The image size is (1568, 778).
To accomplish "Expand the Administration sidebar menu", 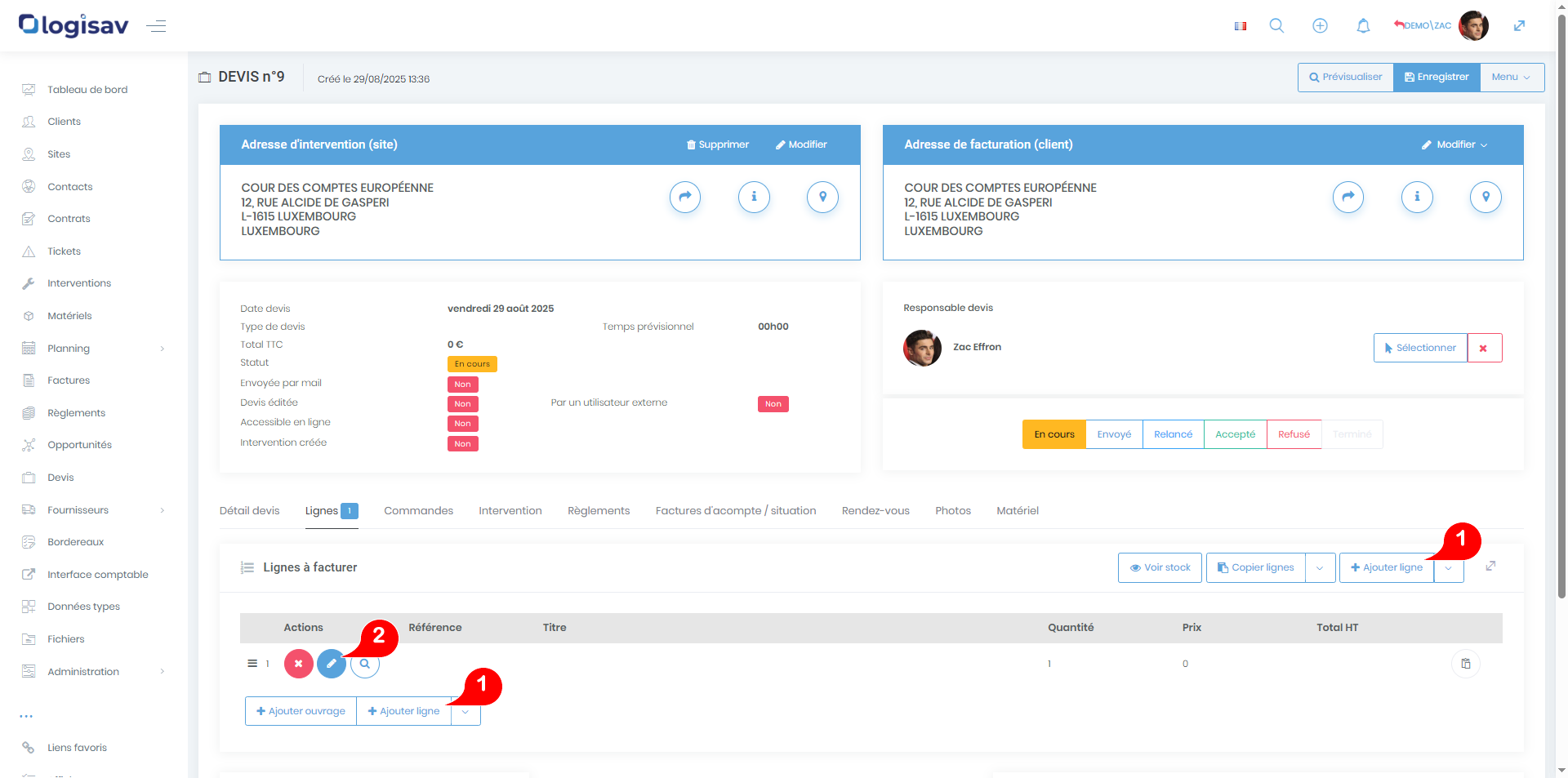I will [x=94, y=672].
